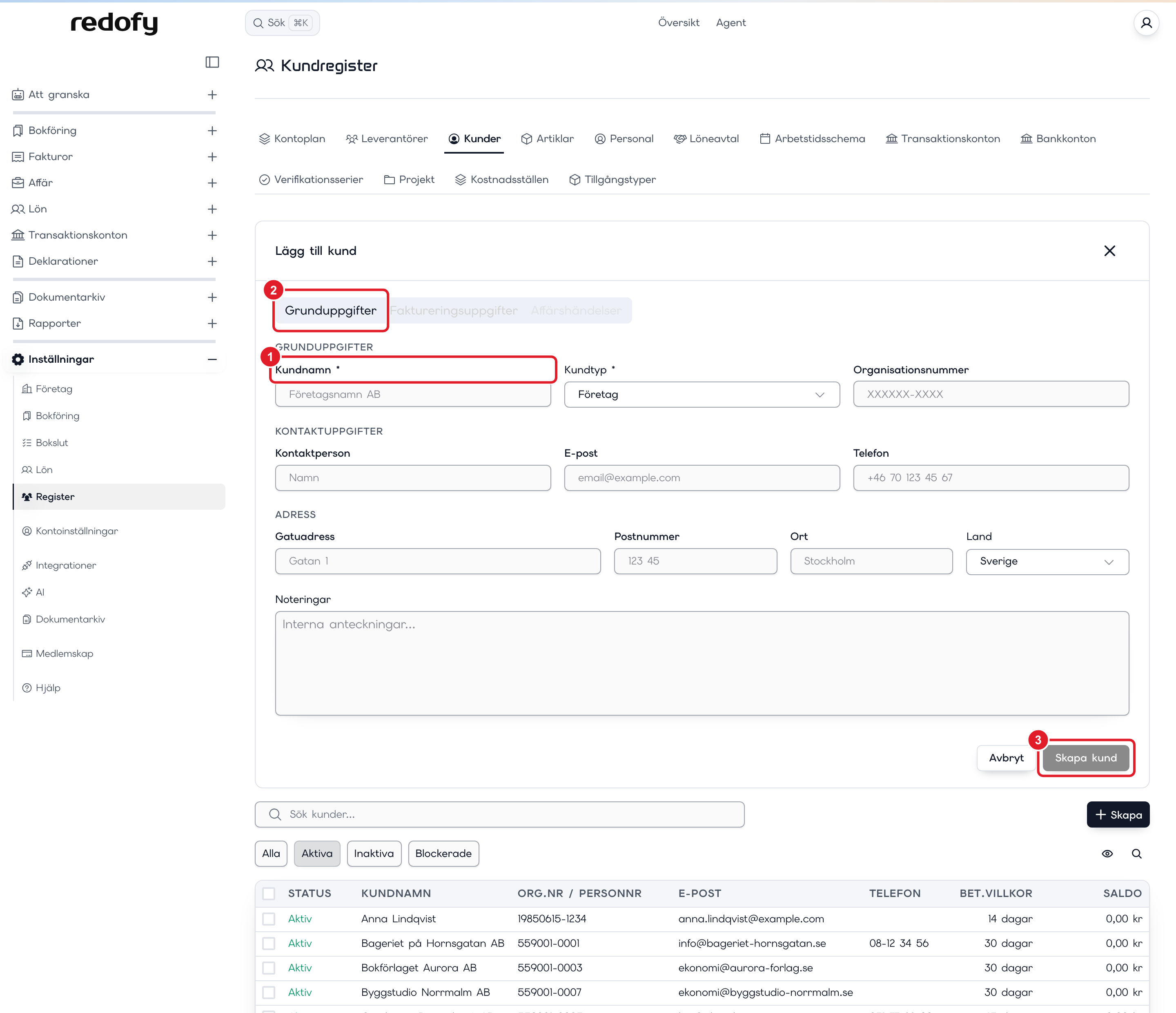The width and height of the screenshot is (1176, 1013).
Task: Select Bokslut under Inställningar
Action: click(51, 443)
